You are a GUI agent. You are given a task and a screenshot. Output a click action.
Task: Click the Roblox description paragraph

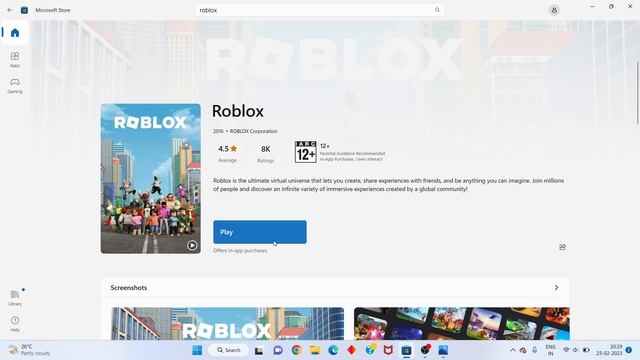pos(389,185)
